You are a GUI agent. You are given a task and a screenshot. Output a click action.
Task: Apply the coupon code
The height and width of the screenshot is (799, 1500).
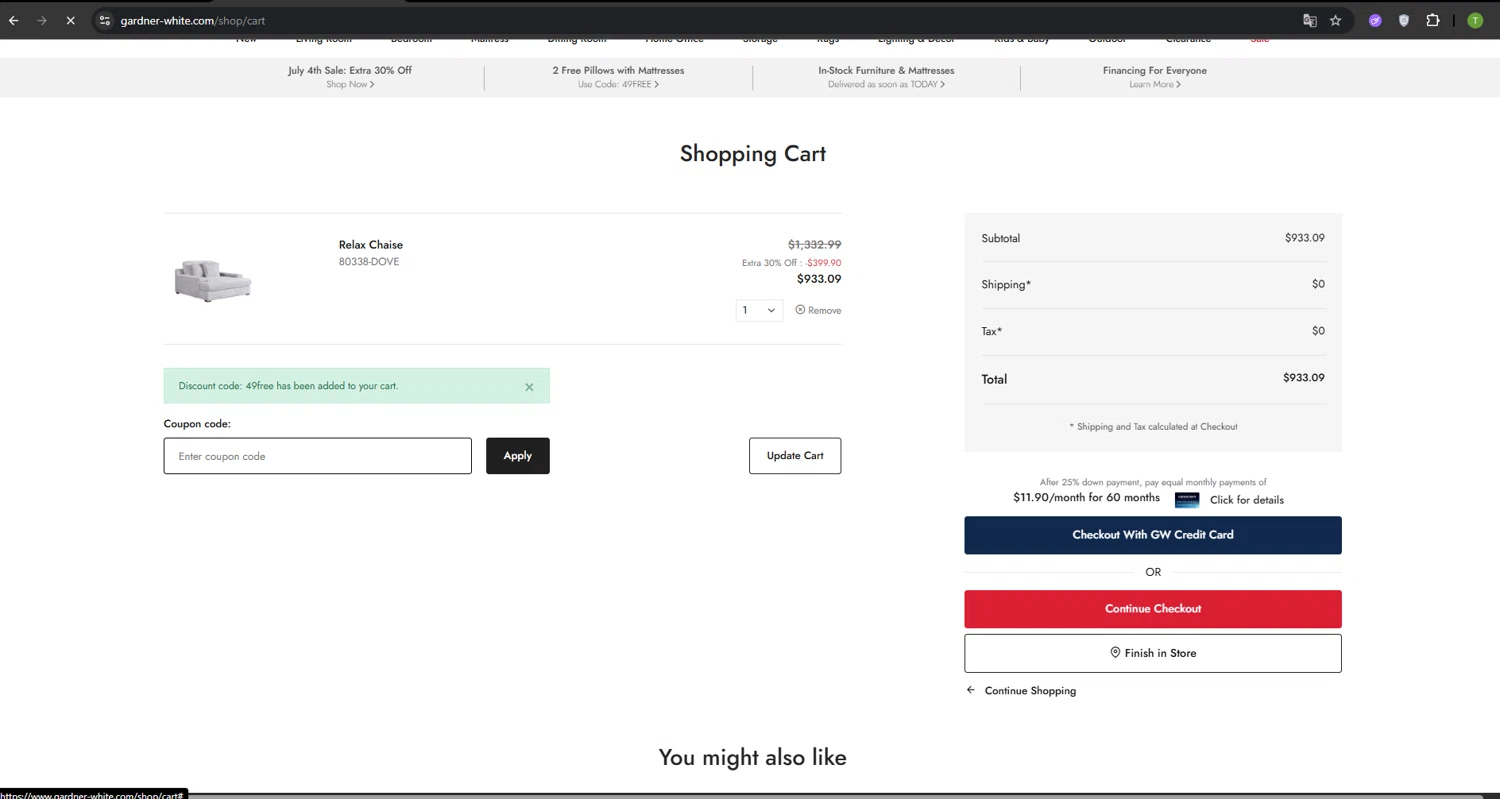pyautogui.click(x=517, y=456)
